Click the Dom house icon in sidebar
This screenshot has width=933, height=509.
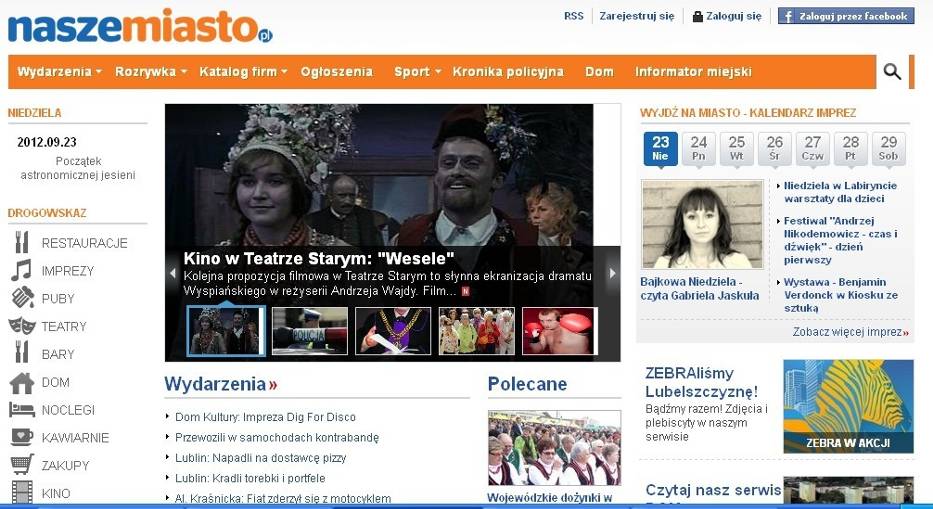(x=21, y=383)
